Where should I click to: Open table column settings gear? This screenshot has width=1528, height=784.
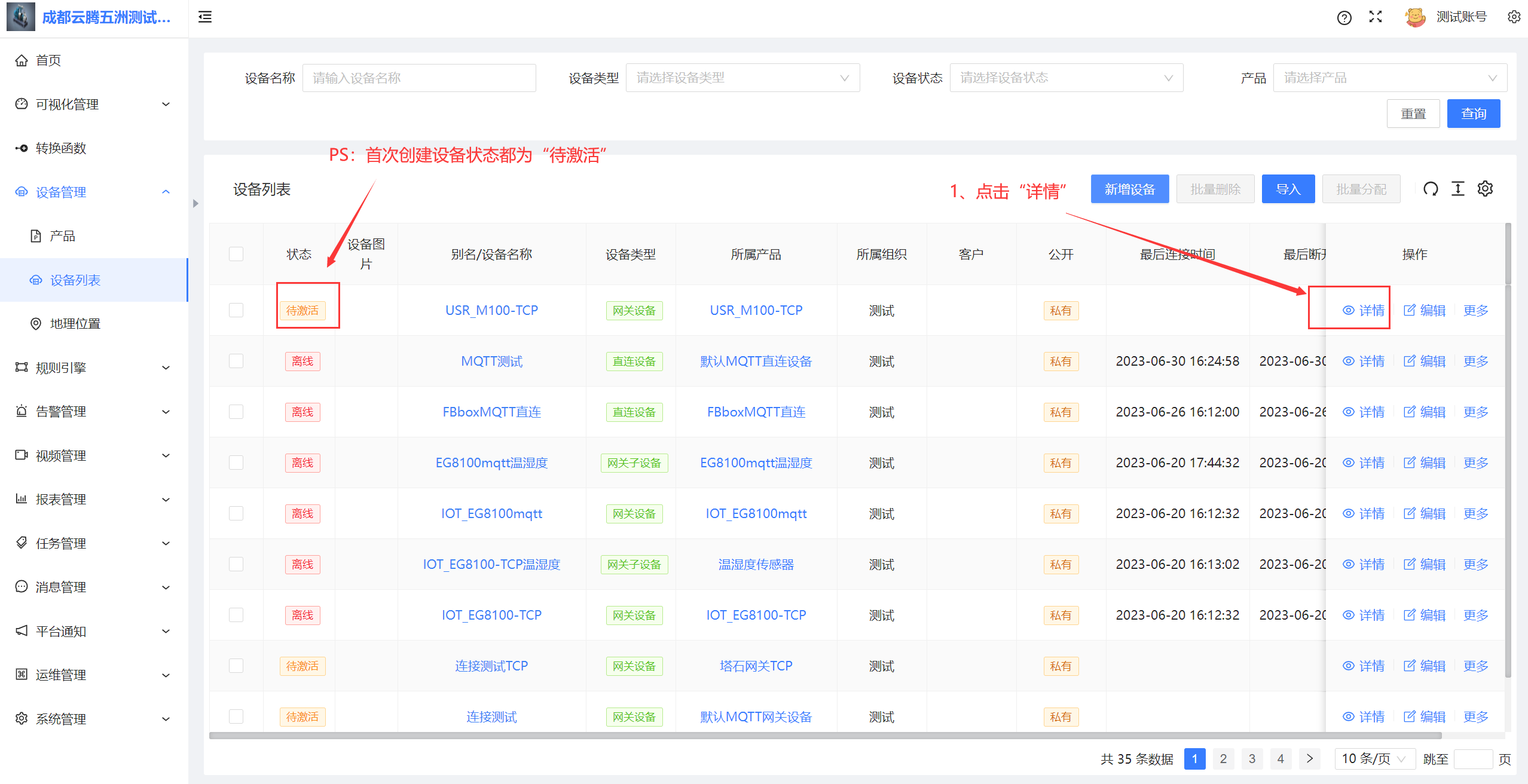point(1485,189)
